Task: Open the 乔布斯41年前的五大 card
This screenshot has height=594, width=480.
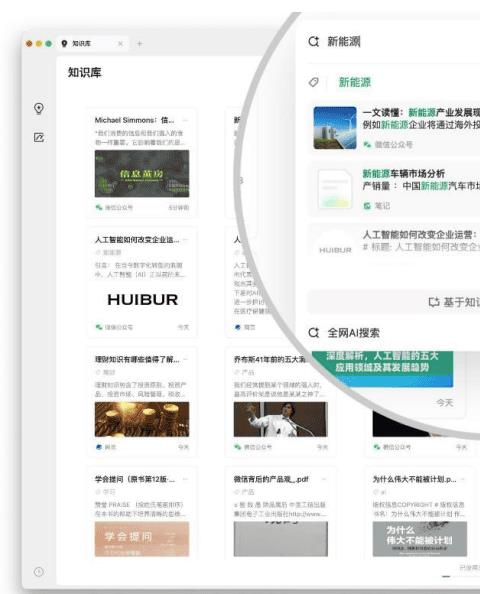Action: [x=270, y=359]
